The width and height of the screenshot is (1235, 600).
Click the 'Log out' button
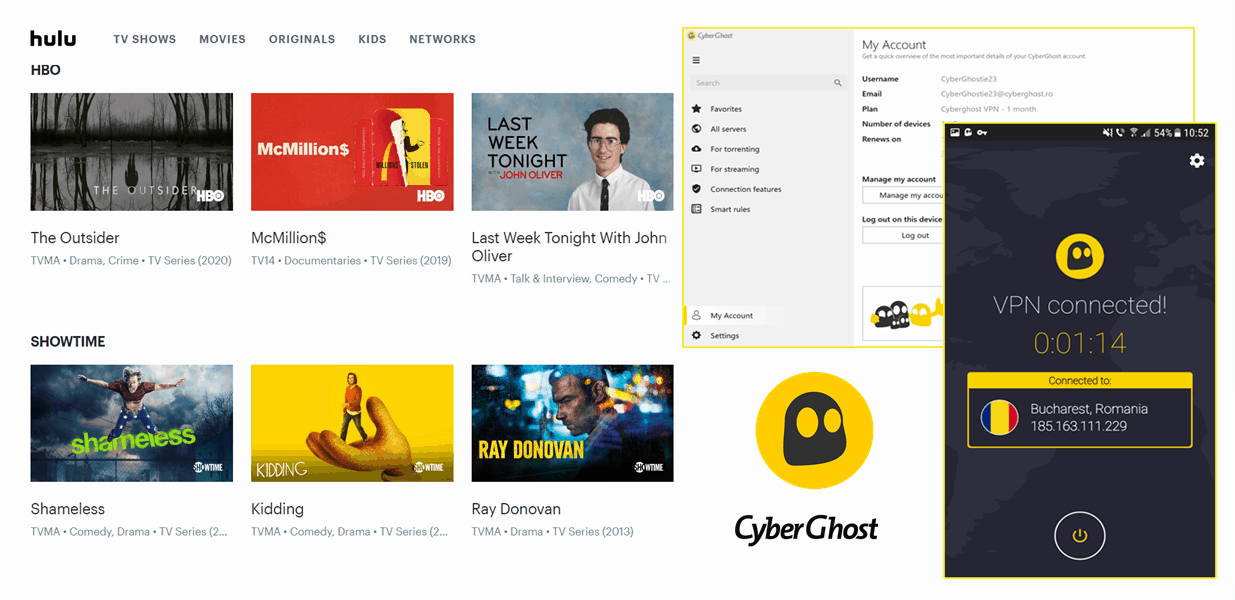904,236
